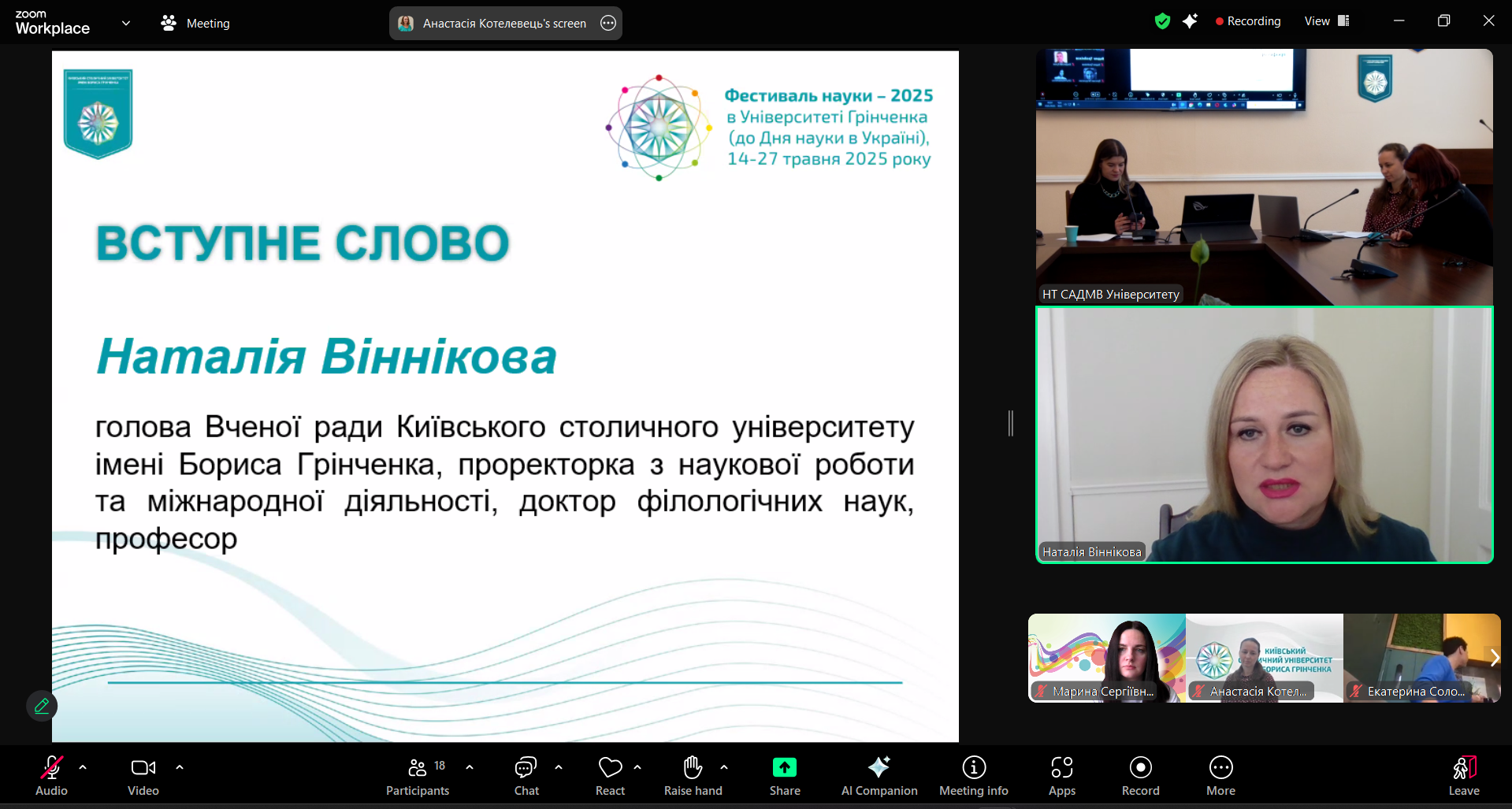
Task: Open the Participants list
Action: 418,776
